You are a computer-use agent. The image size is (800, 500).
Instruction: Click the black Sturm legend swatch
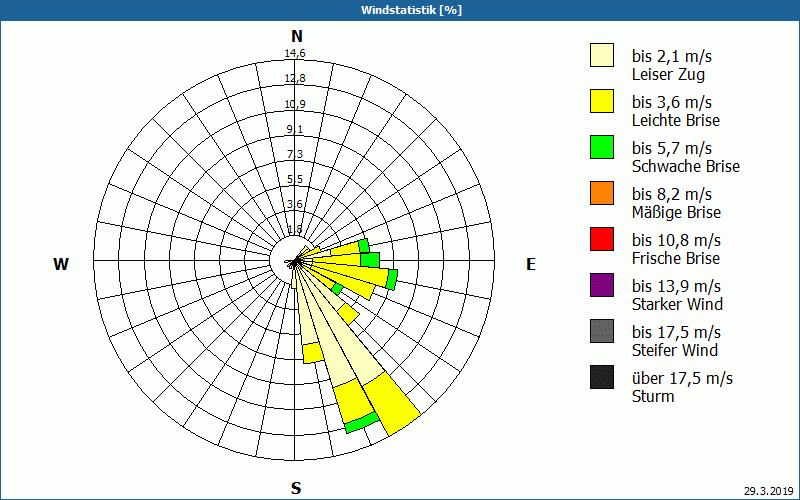(x=602, y=377)
